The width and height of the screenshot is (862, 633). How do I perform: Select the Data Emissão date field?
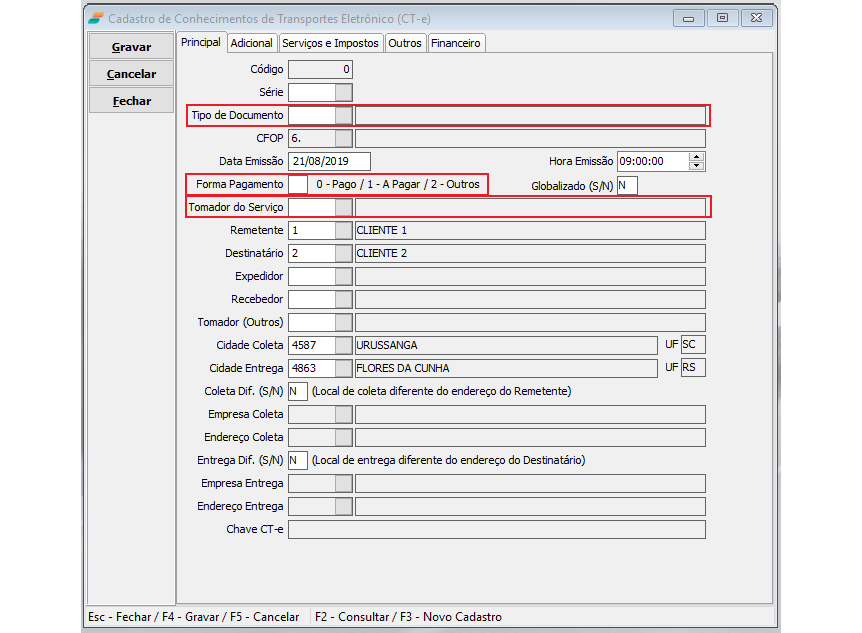(328, 161)
